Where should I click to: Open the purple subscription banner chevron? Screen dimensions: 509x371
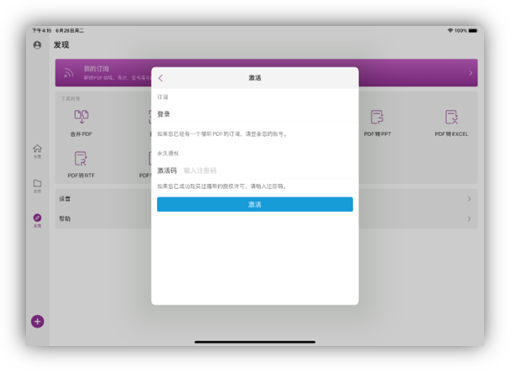[471, 73]
